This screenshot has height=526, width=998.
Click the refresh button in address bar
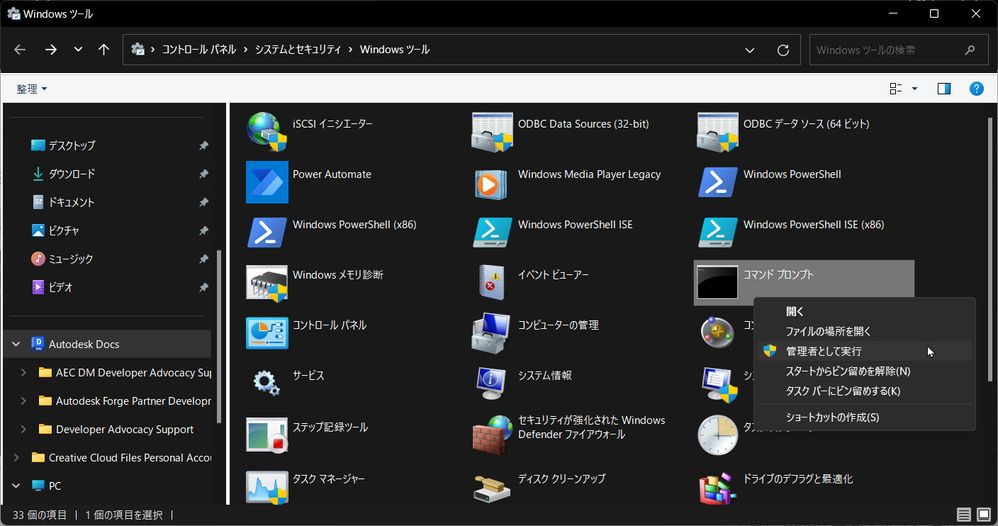coord(783,50)
